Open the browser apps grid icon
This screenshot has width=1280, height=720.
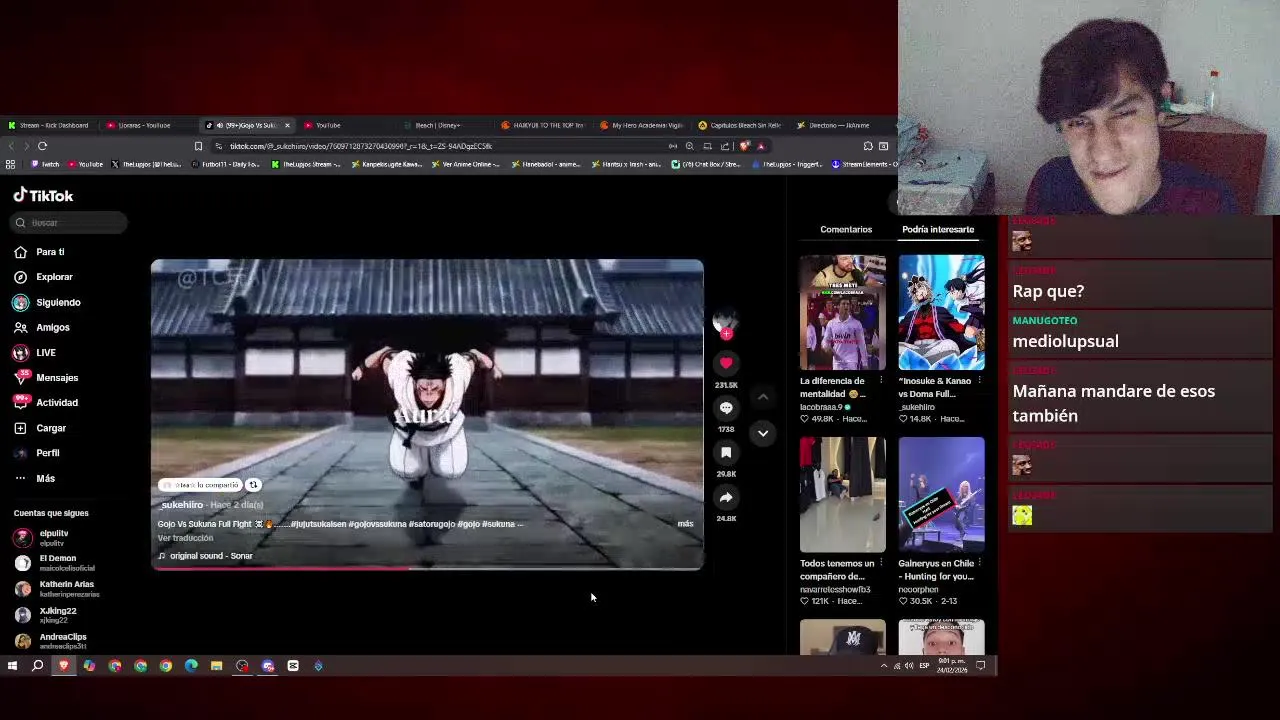point(11,164)
